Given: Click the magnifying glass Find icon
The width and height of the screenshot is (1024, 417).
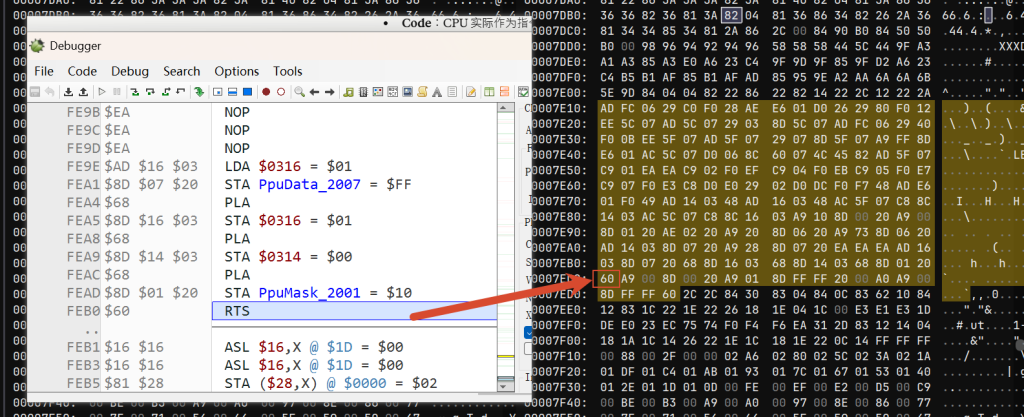Looking at the screenshot, I should click(299, 92).
